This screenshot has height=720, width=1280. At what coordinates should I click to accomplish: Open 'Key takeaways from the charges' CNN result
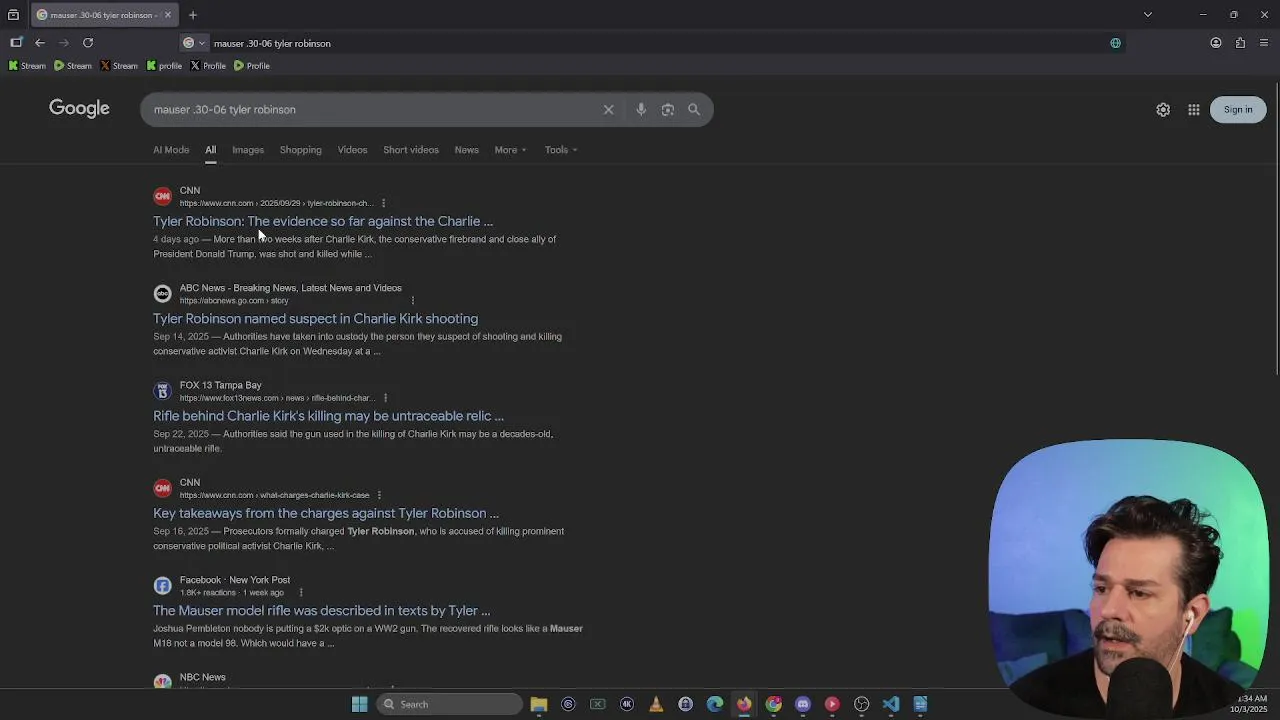[x=326, y=513]
